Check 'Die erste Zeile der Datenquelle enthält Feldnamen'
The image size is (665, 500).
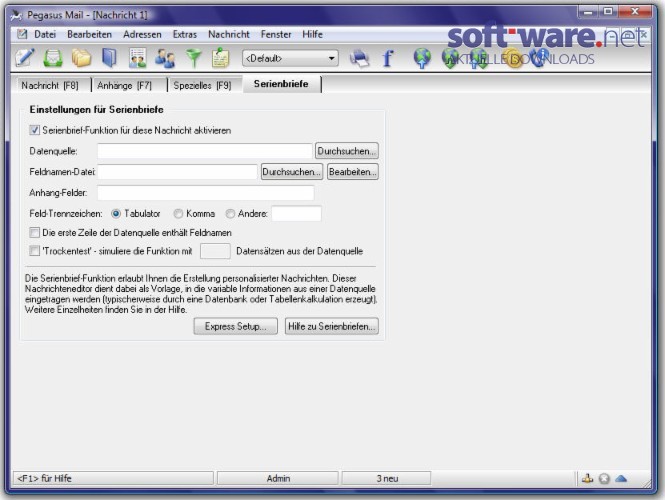coord(34,232)
